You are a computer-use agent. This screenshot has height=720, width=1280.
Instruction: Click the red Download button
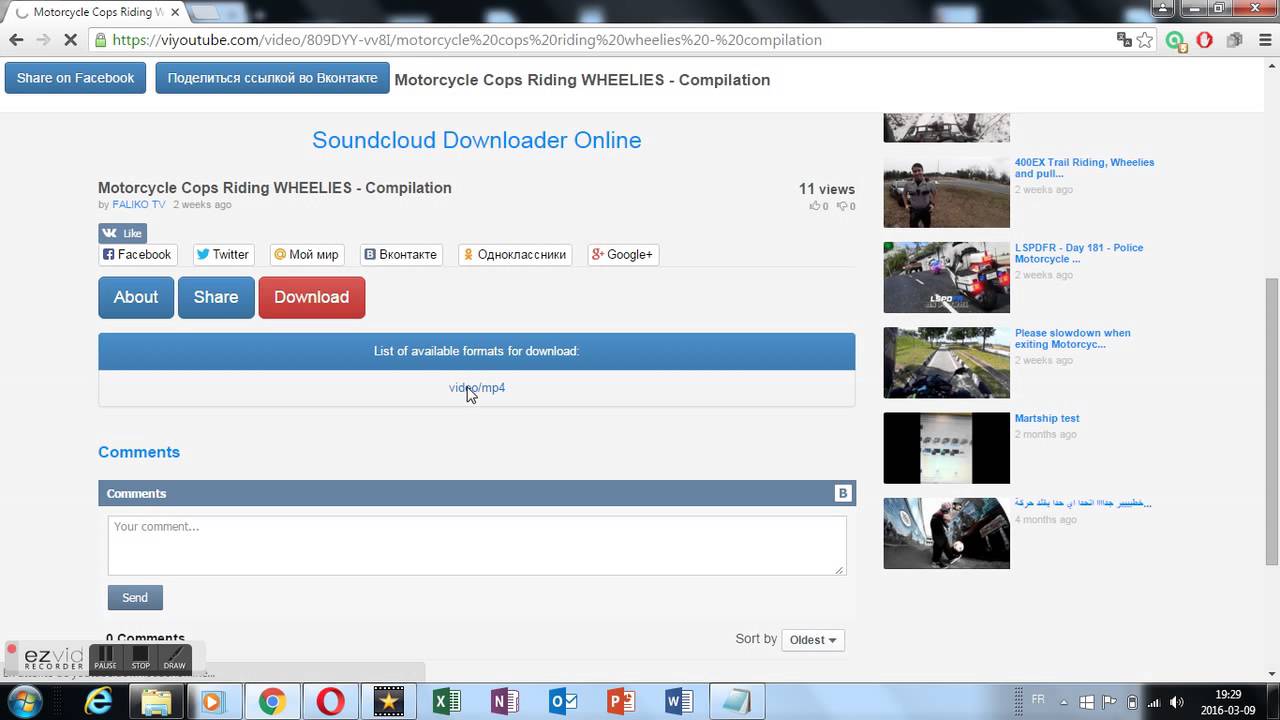pos(311,297)
